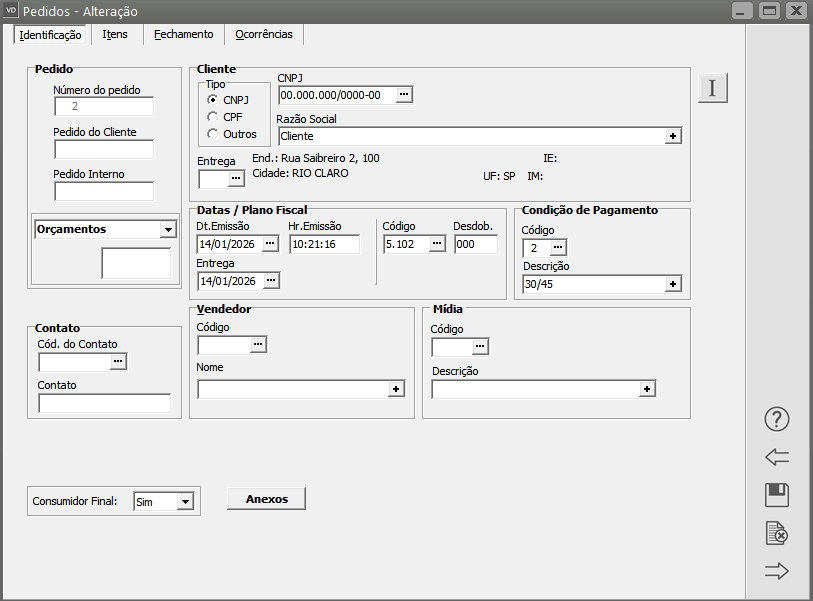Expand the Orçamentos dropdown

tap(167, 229)
